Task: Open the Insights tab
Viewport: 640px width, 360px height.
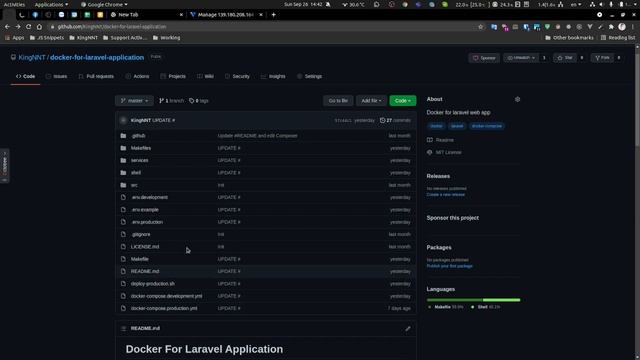Action: 273,76
